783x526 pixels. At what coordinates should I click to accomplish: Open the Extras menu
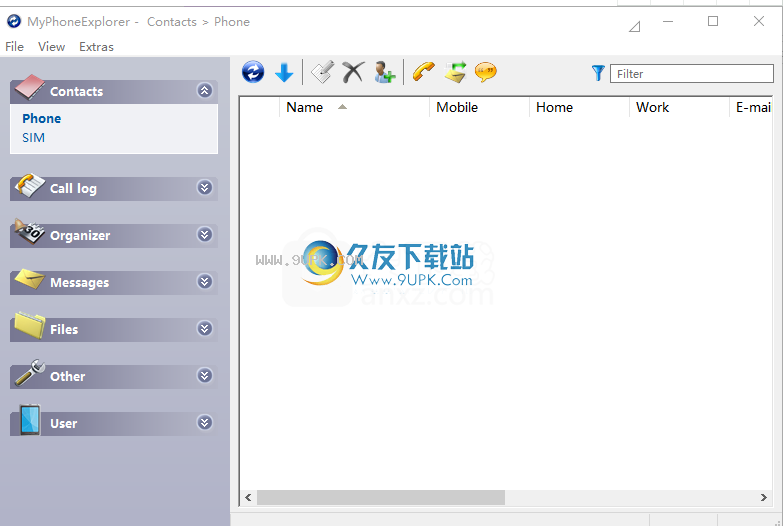click(96, 47)
